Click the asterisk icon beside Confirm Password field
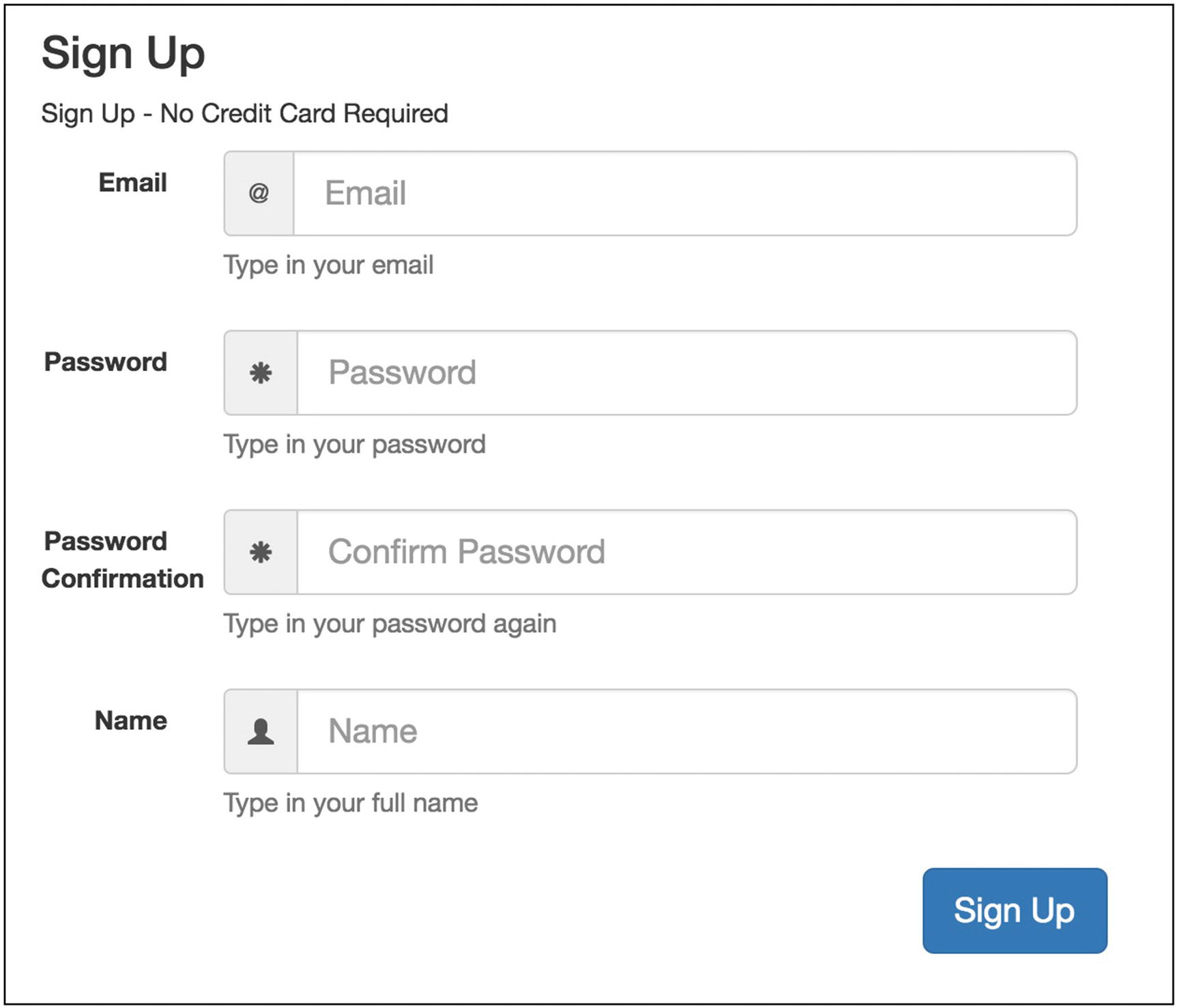The image size is (1177, 1008). click(x=261, y=552)
